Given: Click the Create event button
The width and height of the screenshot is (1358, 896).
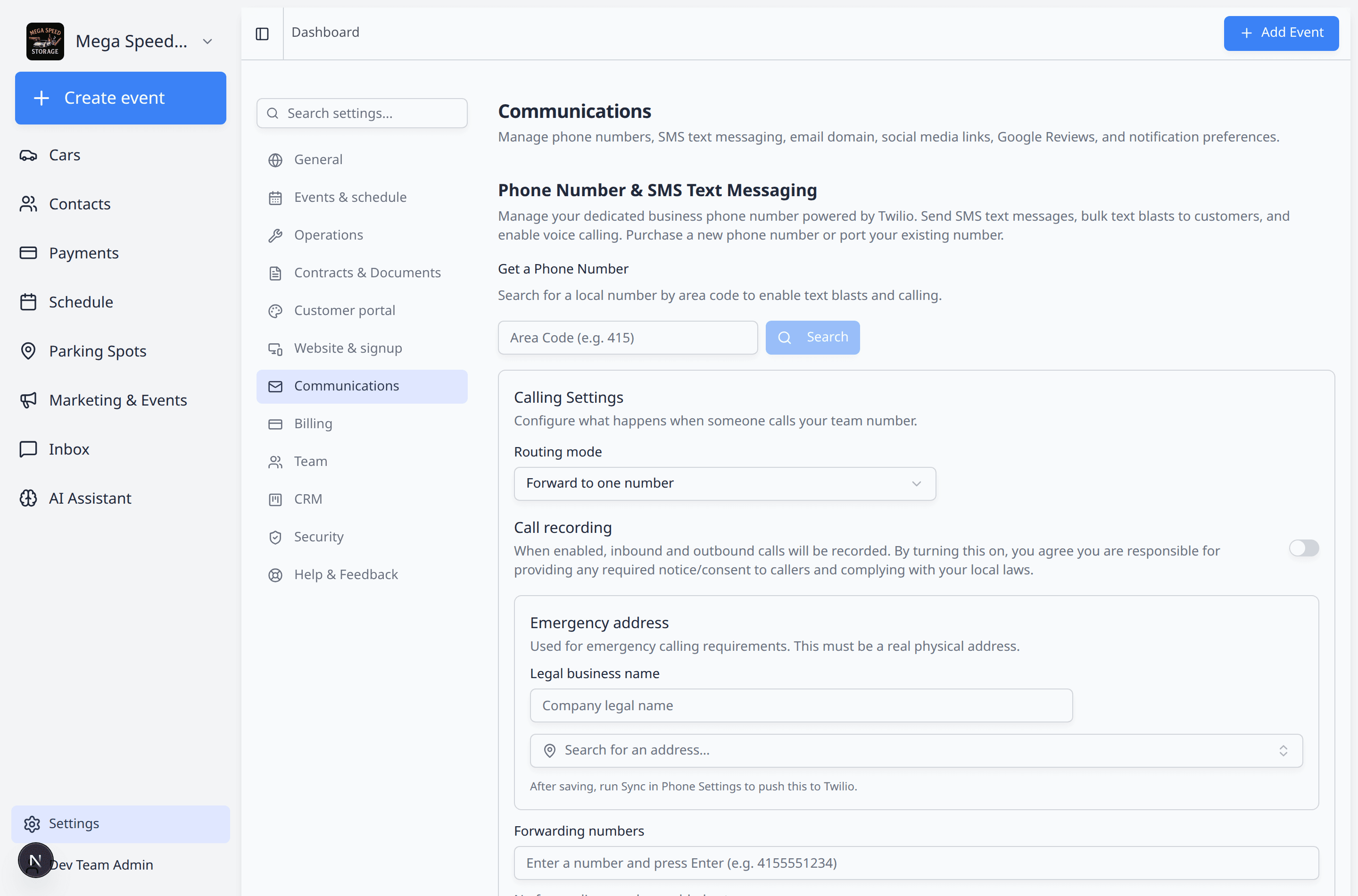Looking at the screenshot, I should pyautogui.click(x=121, y=98).
